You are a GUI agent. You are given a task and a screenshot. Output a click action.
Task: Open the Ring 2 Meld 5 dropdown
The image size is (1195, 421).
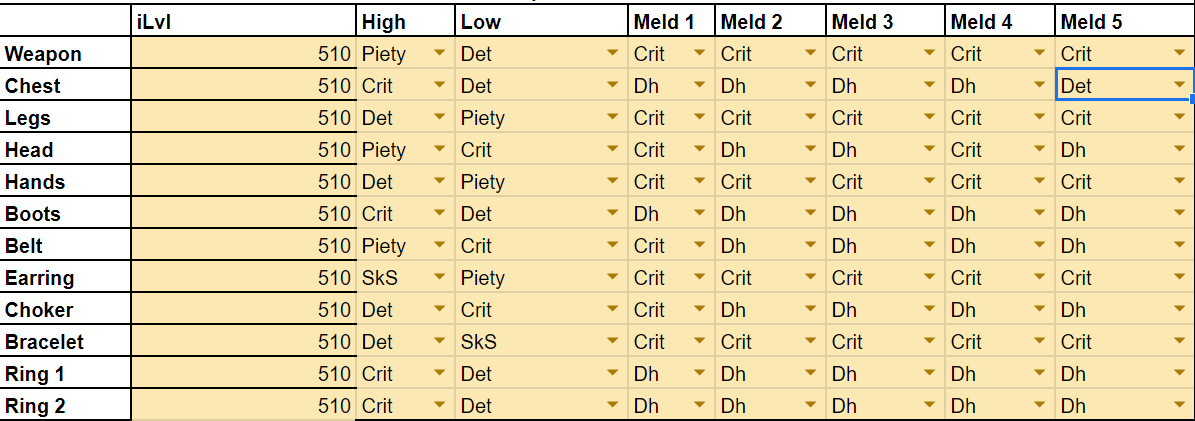click(1177, 406)
